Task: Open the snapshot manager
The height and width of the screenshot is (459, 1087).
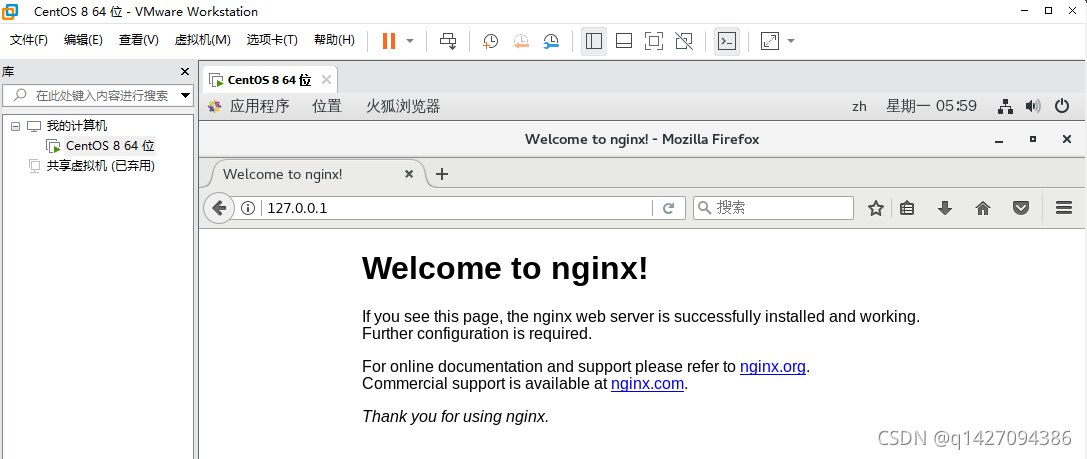Action: [x=552, y=42]
